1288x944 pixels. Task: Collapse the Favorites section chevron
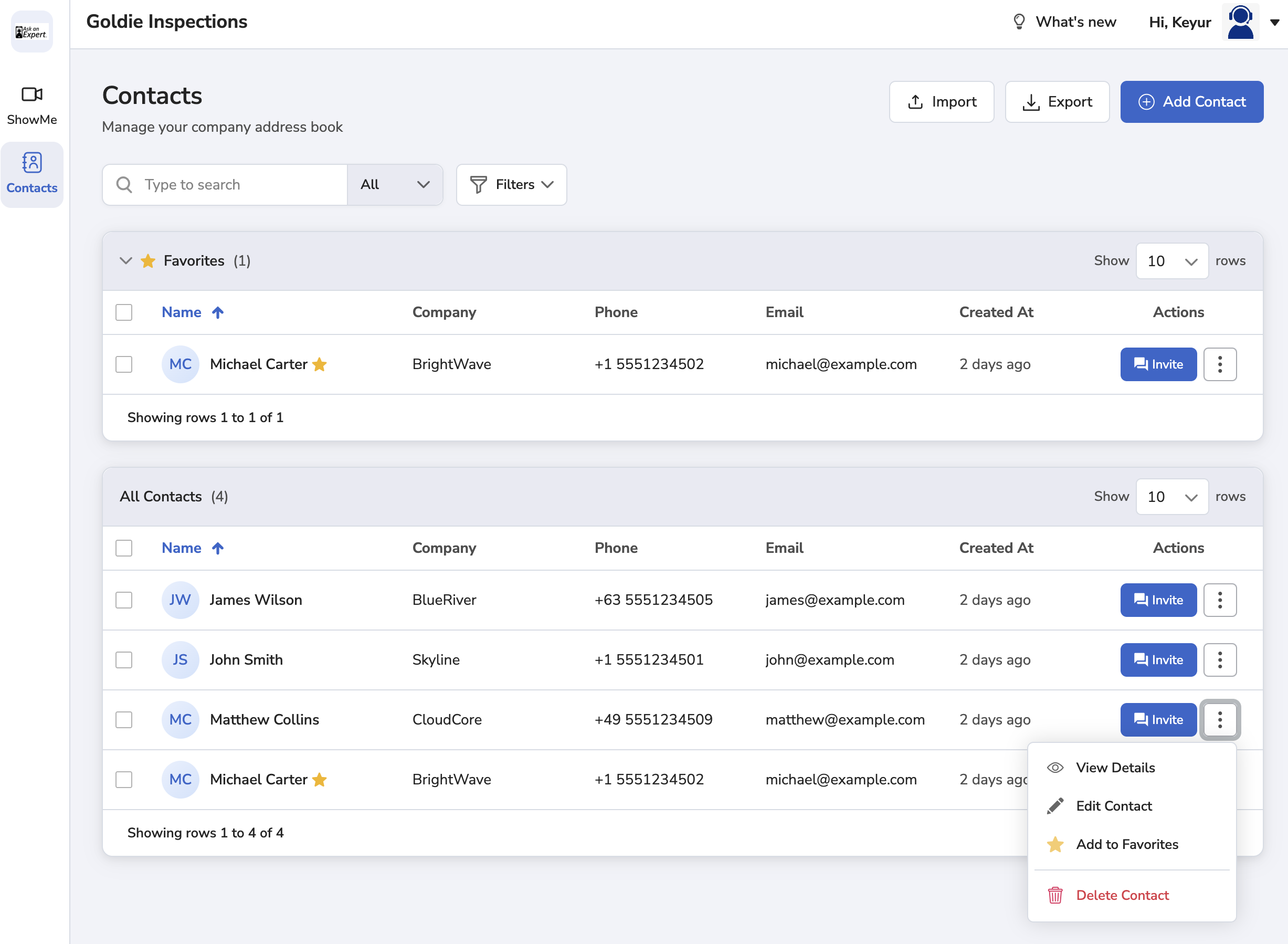(x=125, y=261)
